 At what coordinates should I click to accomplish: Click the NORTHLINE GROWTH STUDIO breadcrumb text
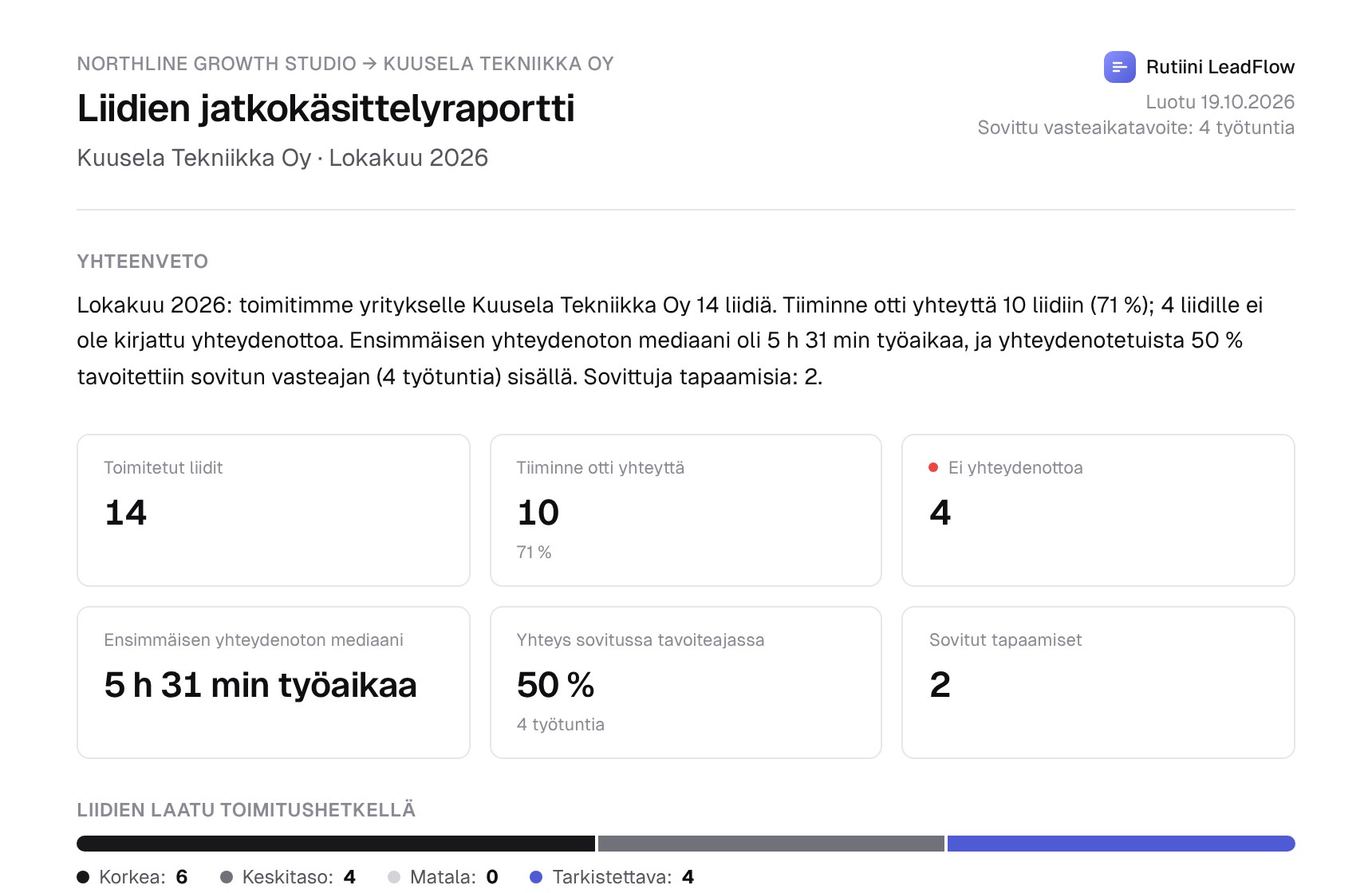pos(216,64)
